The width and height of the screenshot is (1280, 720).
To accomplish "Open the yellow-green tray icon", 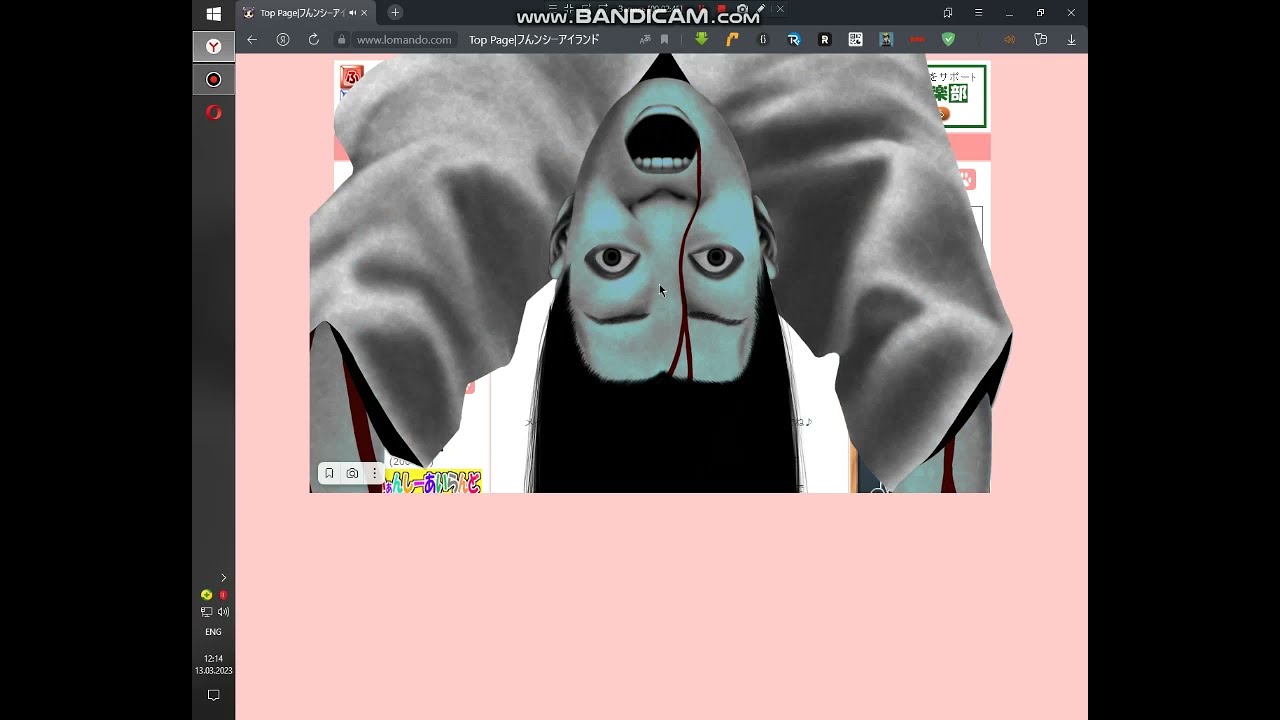I will click(206, 595).
